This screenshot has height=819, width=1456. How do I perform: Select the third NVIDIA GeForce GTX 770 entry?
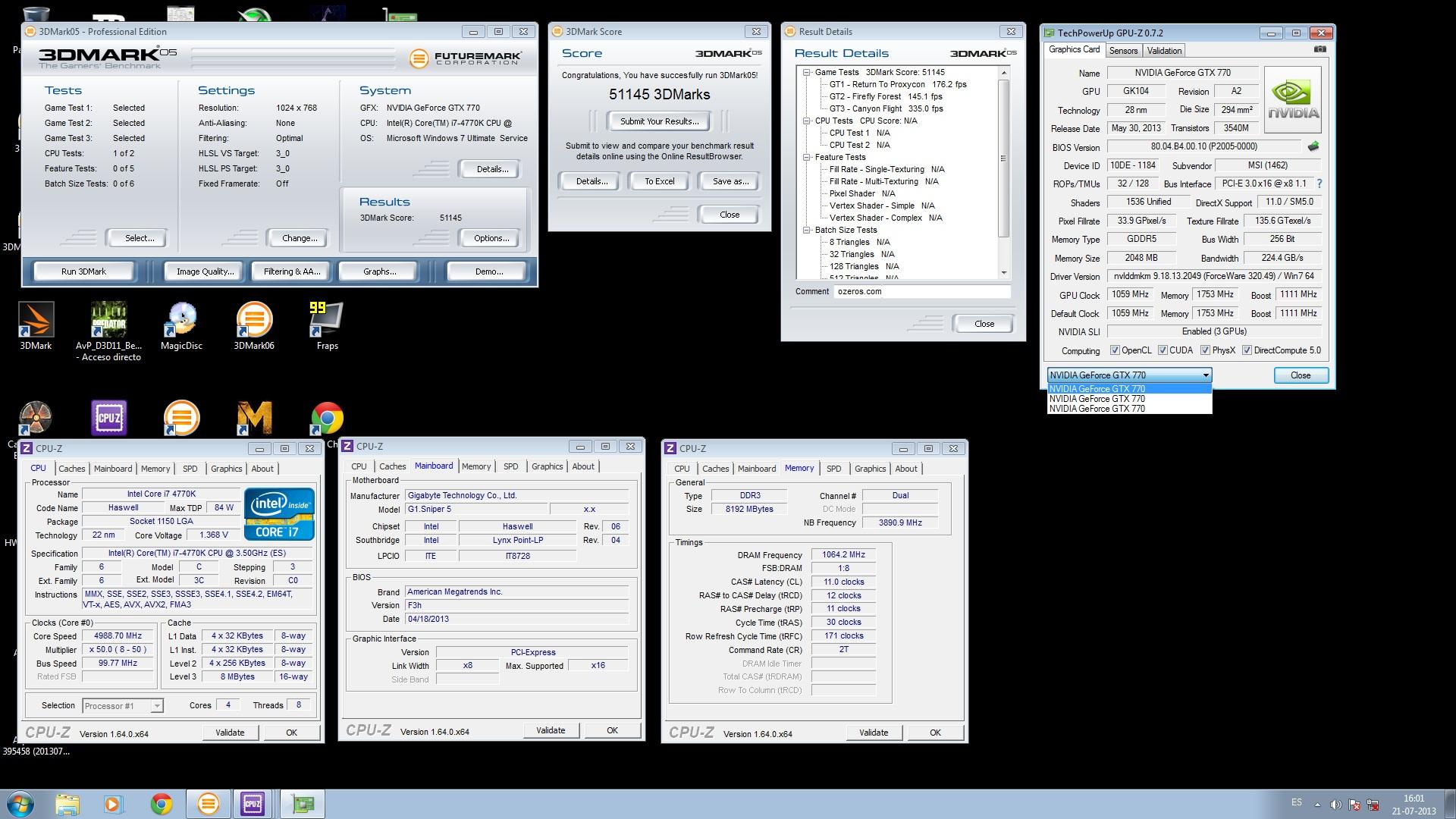(x=1129, y=409)
